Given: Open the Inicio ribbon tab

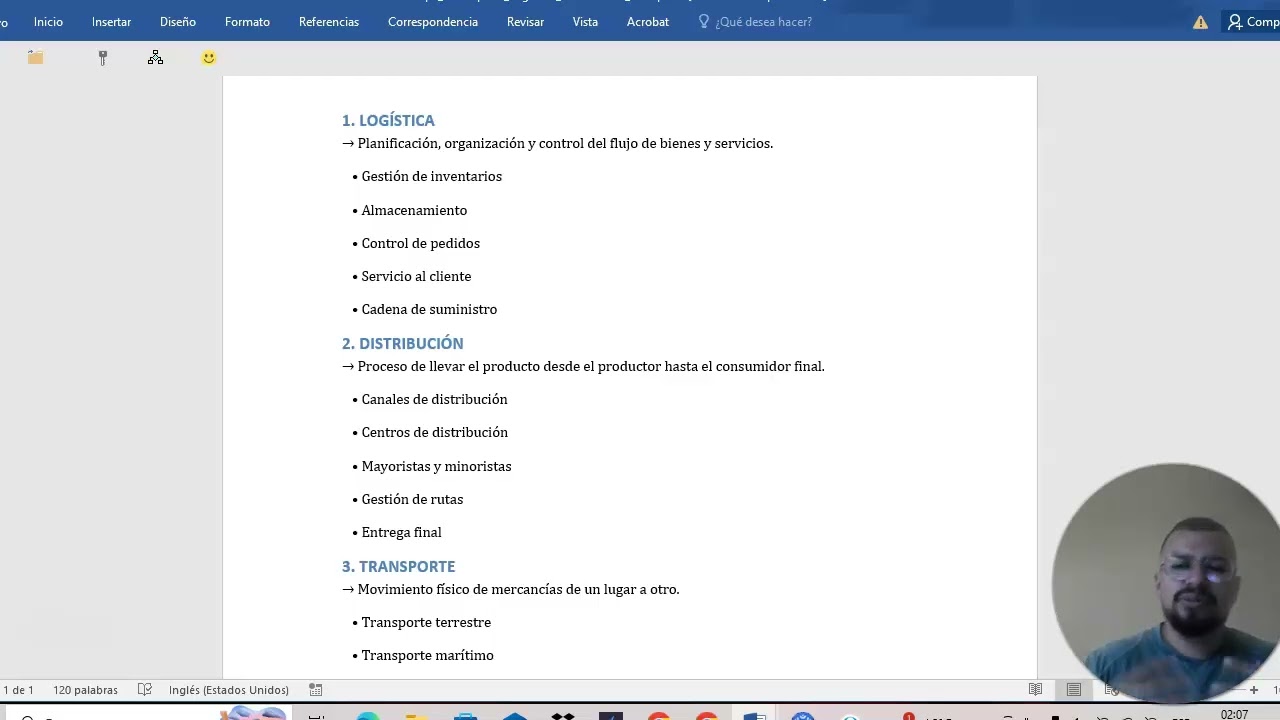Looking at the screenshot, I should pos(48,22).
